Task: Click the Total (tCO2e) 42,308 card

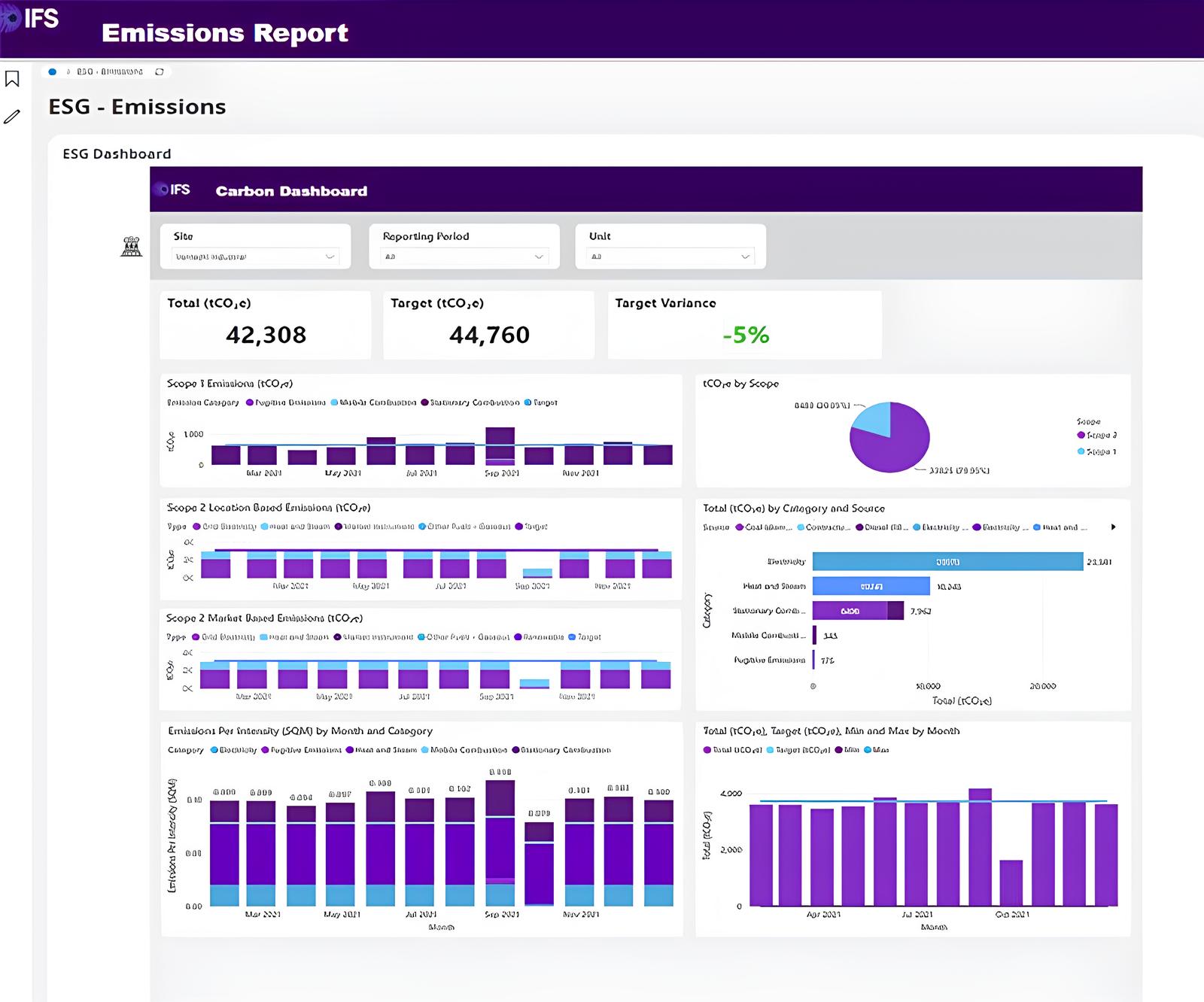Action: (x=265, y=325)
